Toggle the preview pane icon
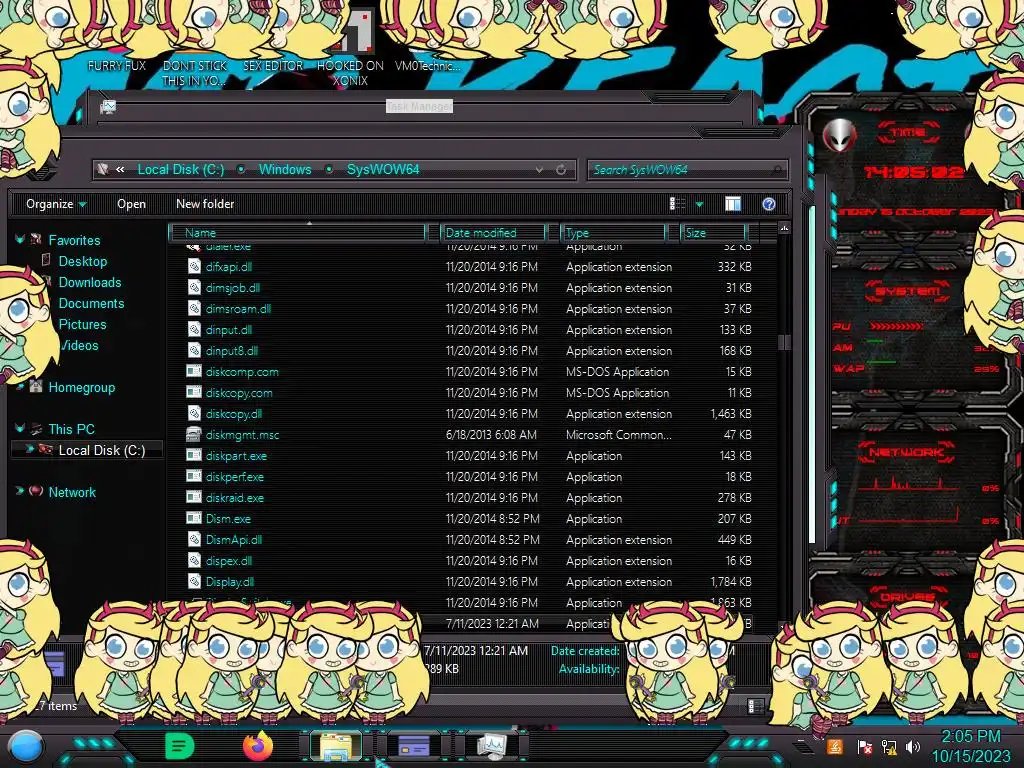This screenshot has width=1024, height=768. click(x=733, y=204)
